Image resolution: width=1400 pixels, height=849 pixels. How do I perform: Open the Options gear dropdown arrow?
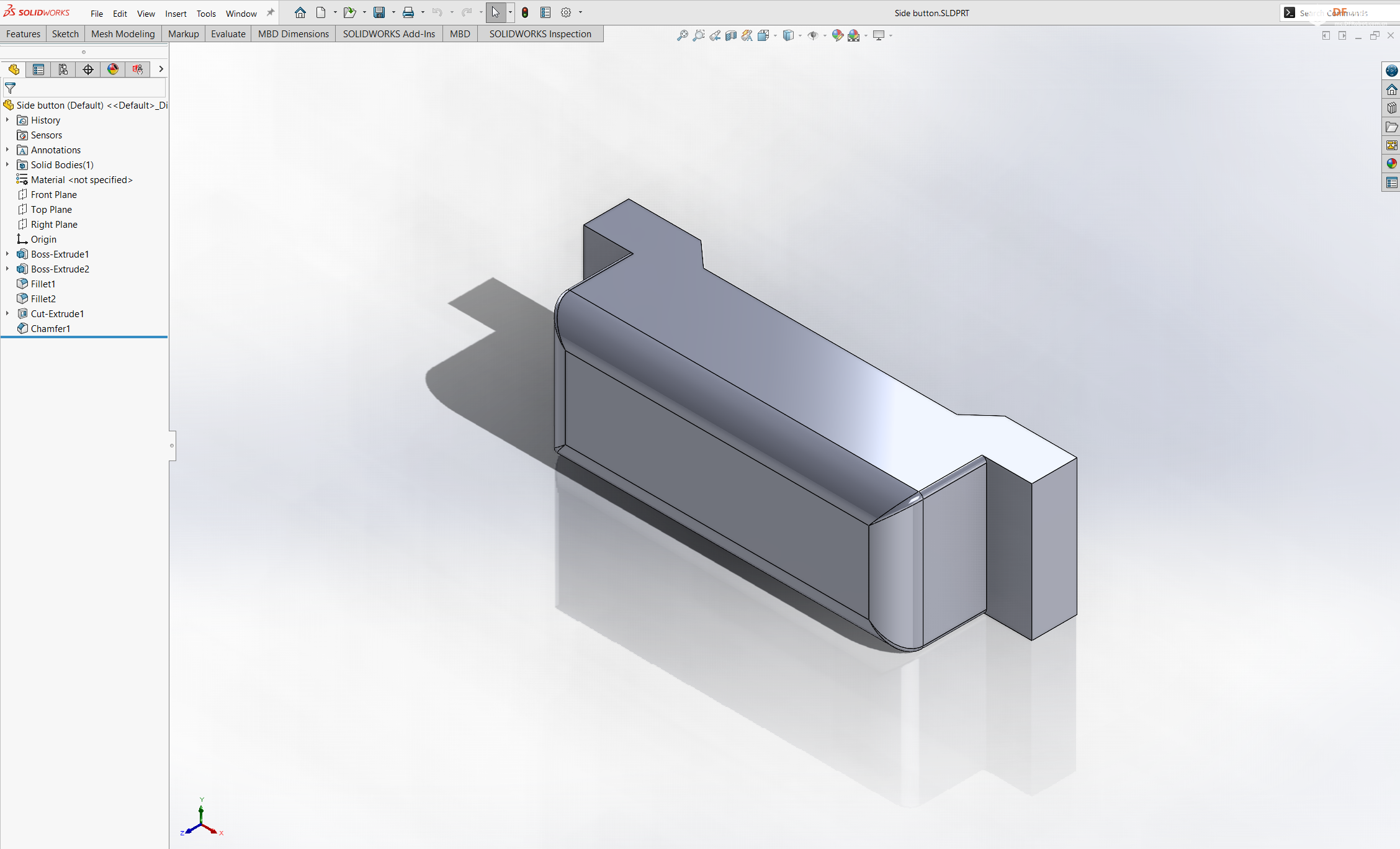click(580, 12)
